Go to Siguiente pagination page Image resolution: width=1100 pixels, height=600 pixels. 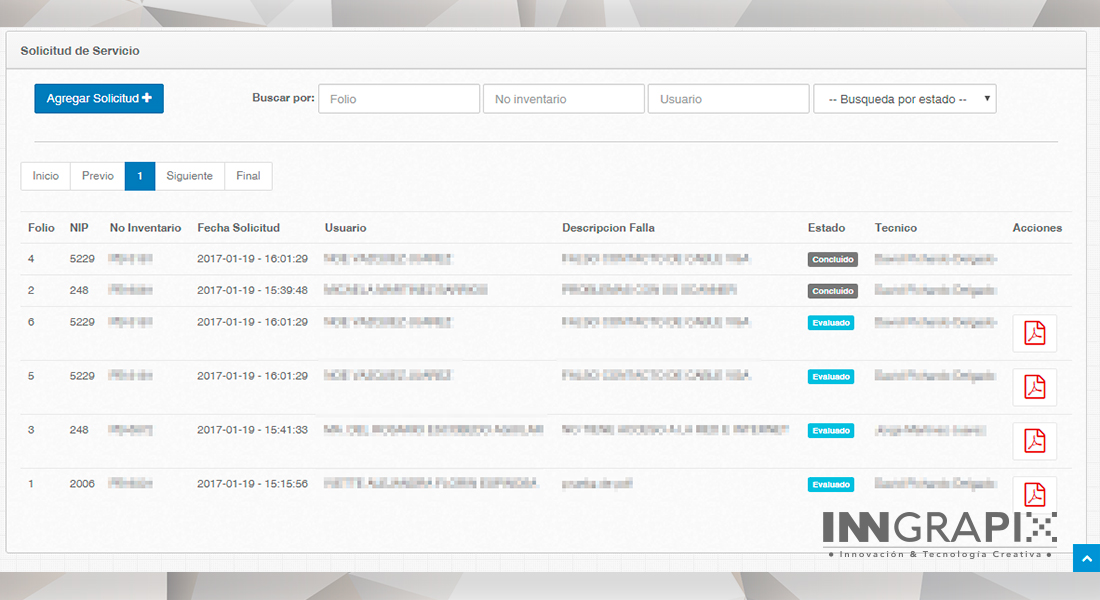(190, 176)
